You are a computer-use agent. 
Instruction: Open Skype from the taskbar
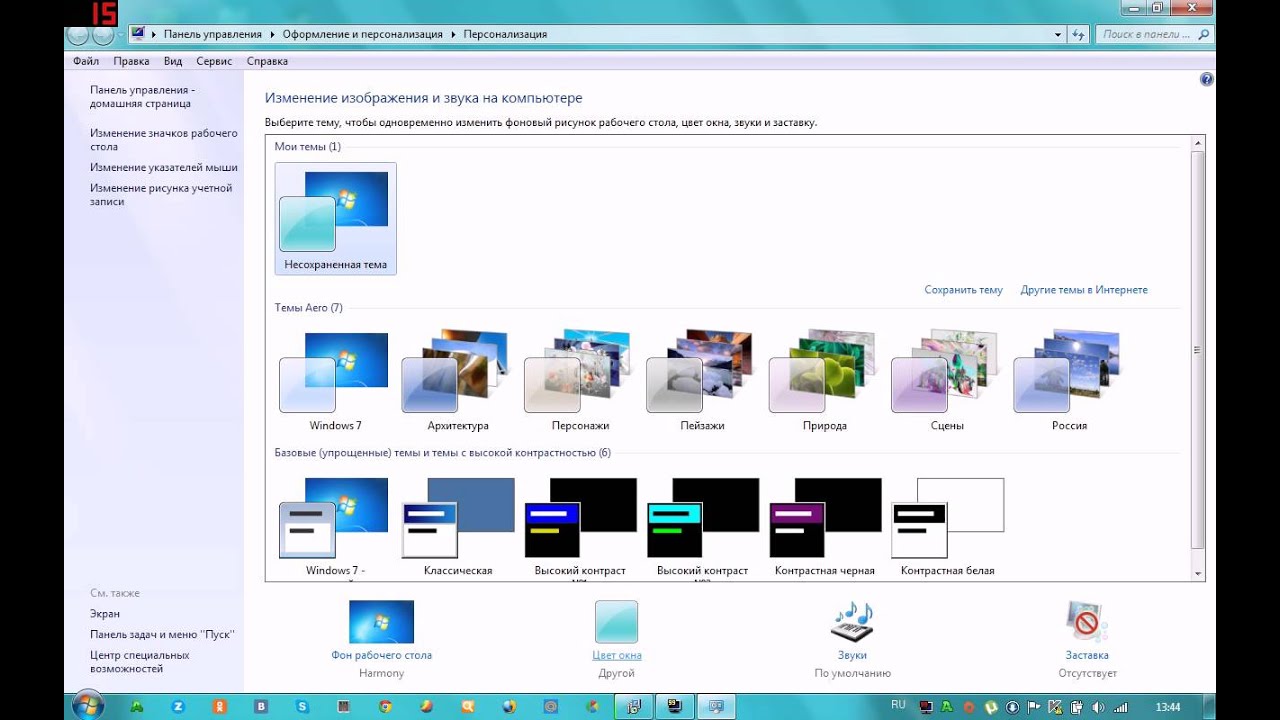tap(302, 706)
